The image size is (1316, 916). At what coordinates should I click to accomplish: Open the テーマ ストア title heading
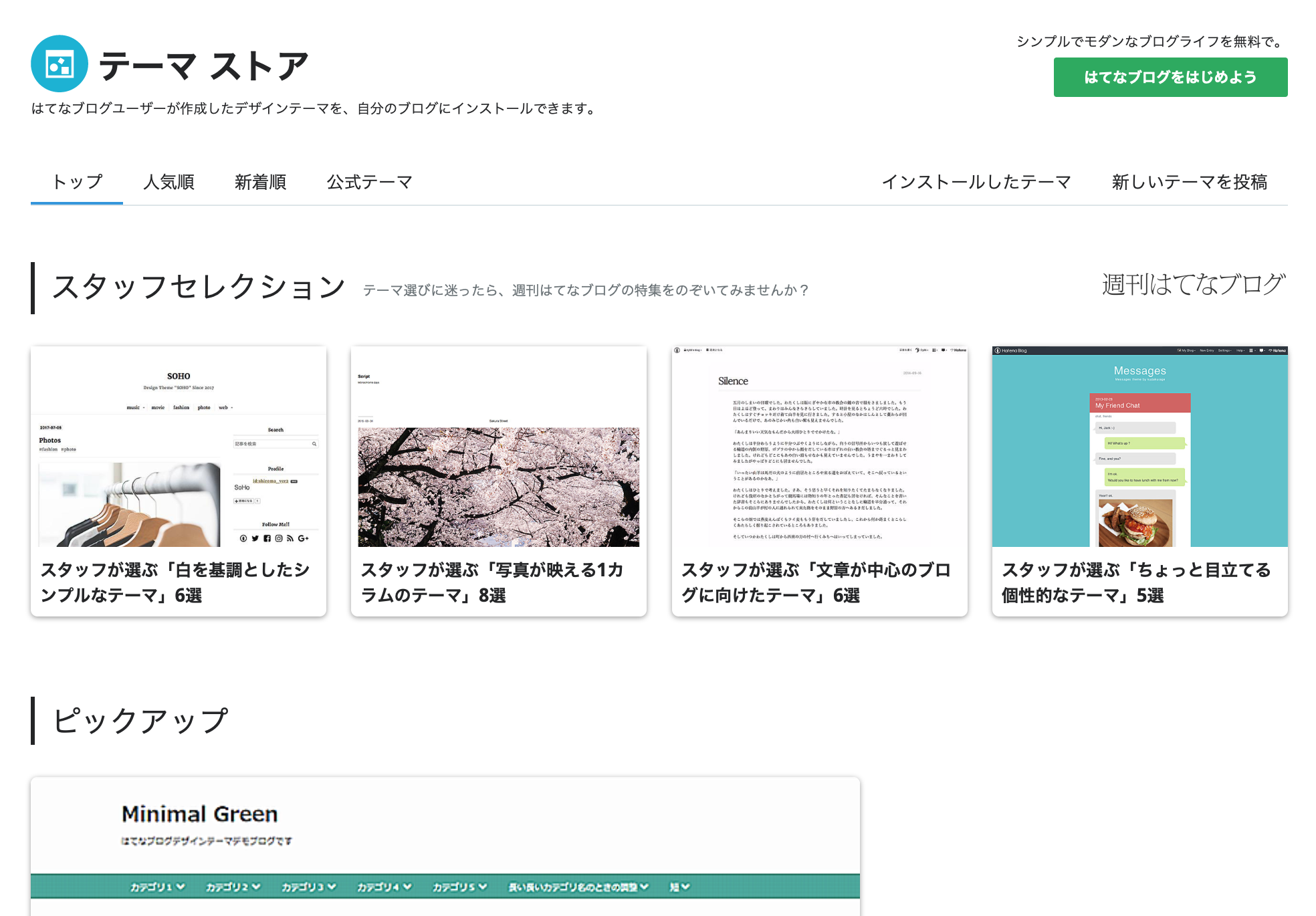(204, 66)
